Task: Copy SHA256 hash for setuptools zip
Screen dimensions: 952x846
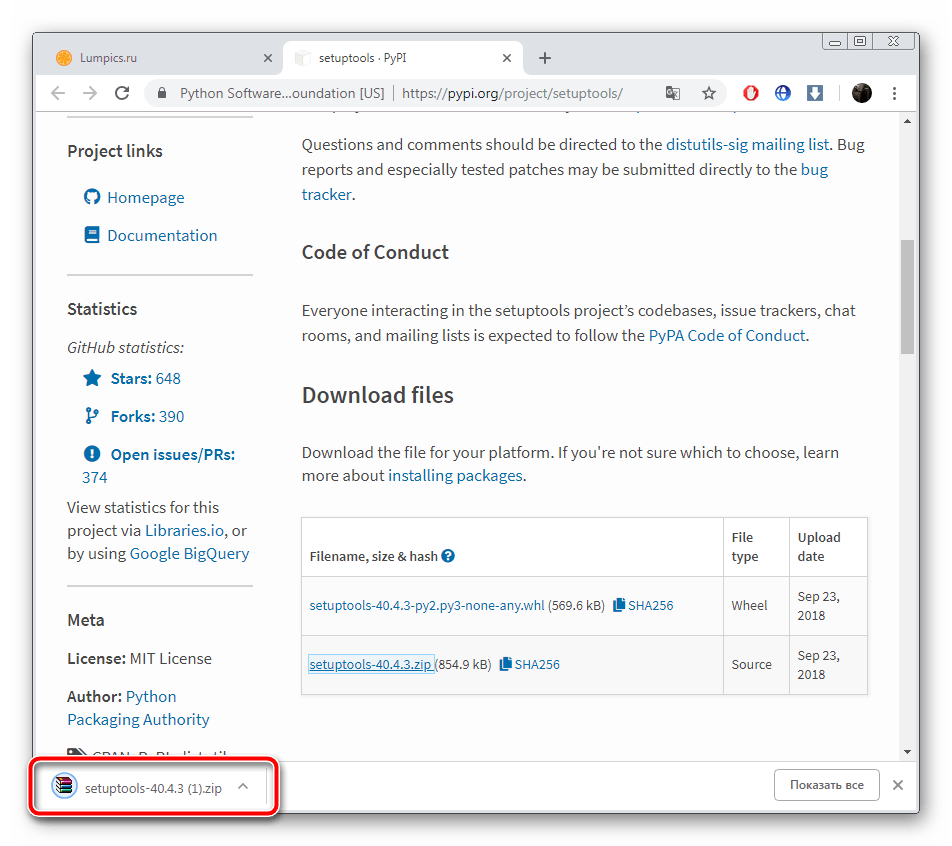Action: (530, 664)
